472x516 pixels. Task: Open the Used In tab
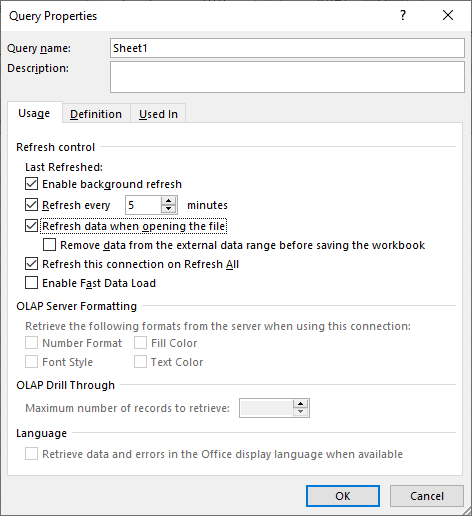click(158, 114)
